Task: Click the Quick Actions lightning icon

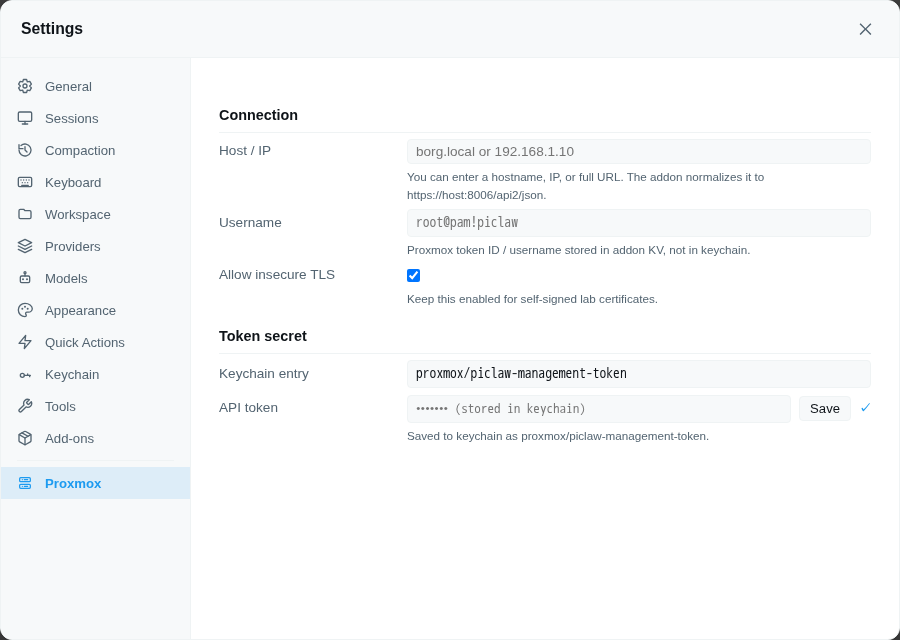Action: click(x=25, y=343)
